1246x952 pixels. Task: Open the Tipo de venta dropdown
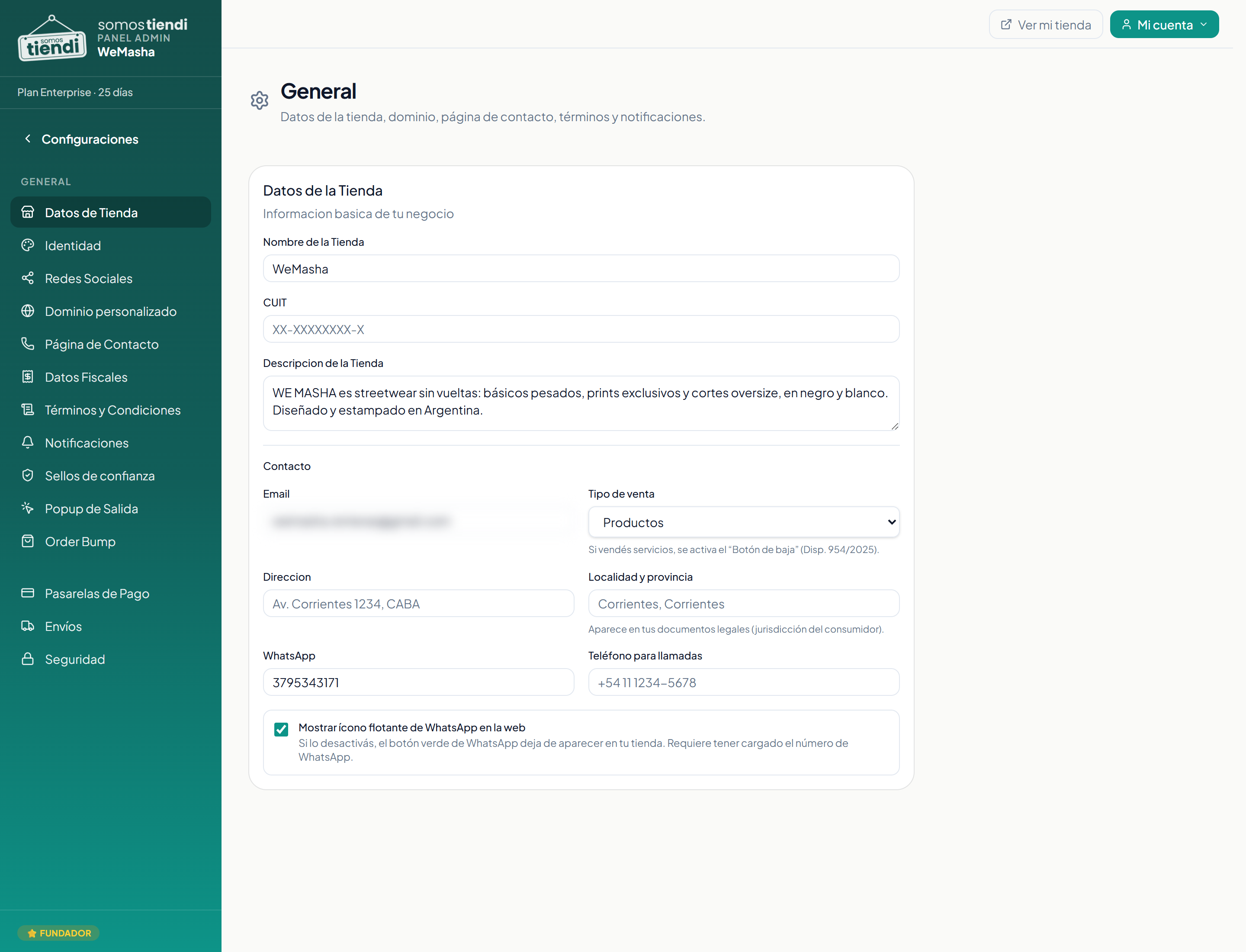pyautogui.click(x=744, y=522)
